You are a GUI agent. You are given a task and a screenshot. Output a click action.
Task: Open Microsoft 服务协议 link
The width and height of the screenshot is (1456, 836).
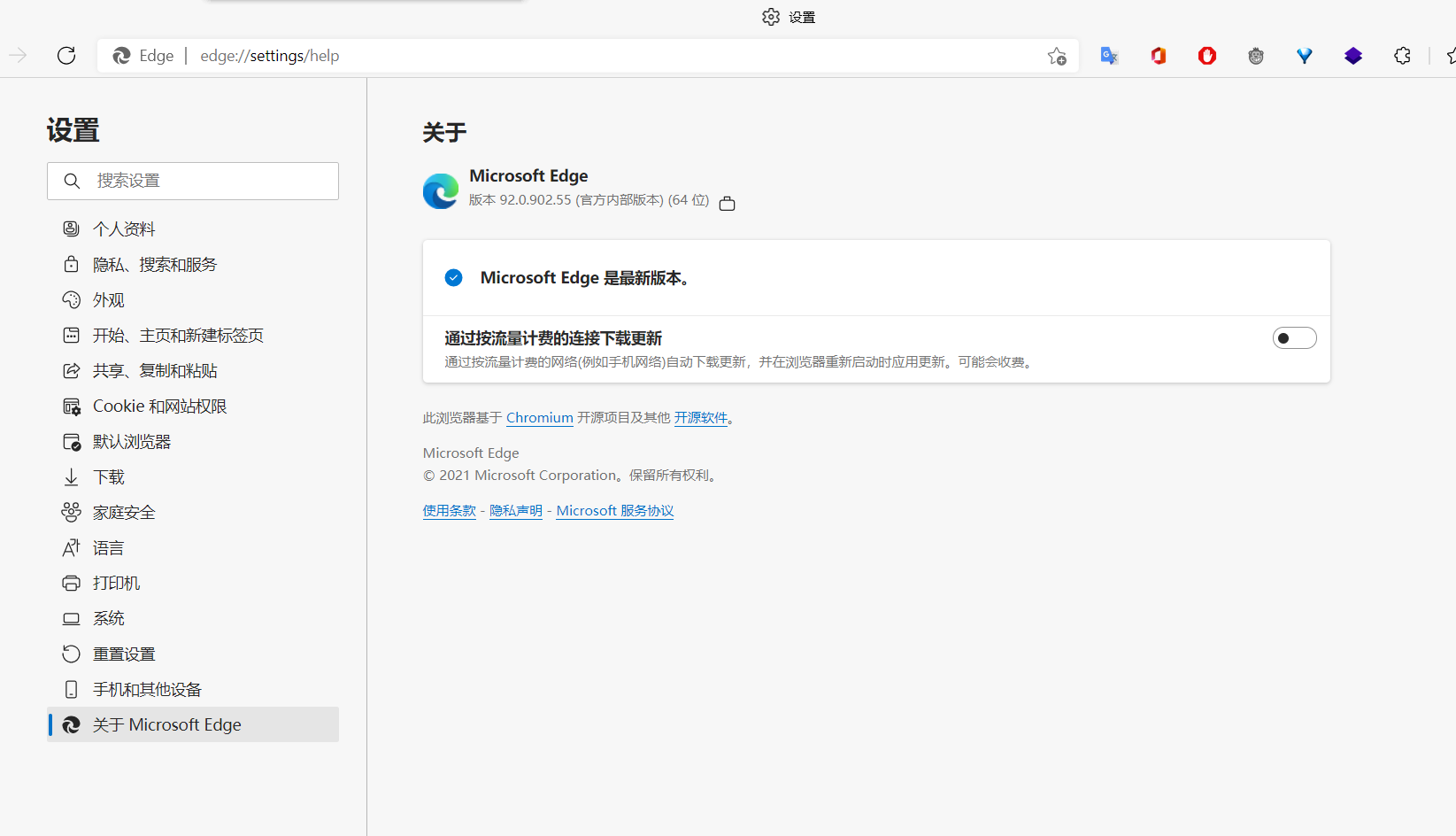(x=615, y=510)
